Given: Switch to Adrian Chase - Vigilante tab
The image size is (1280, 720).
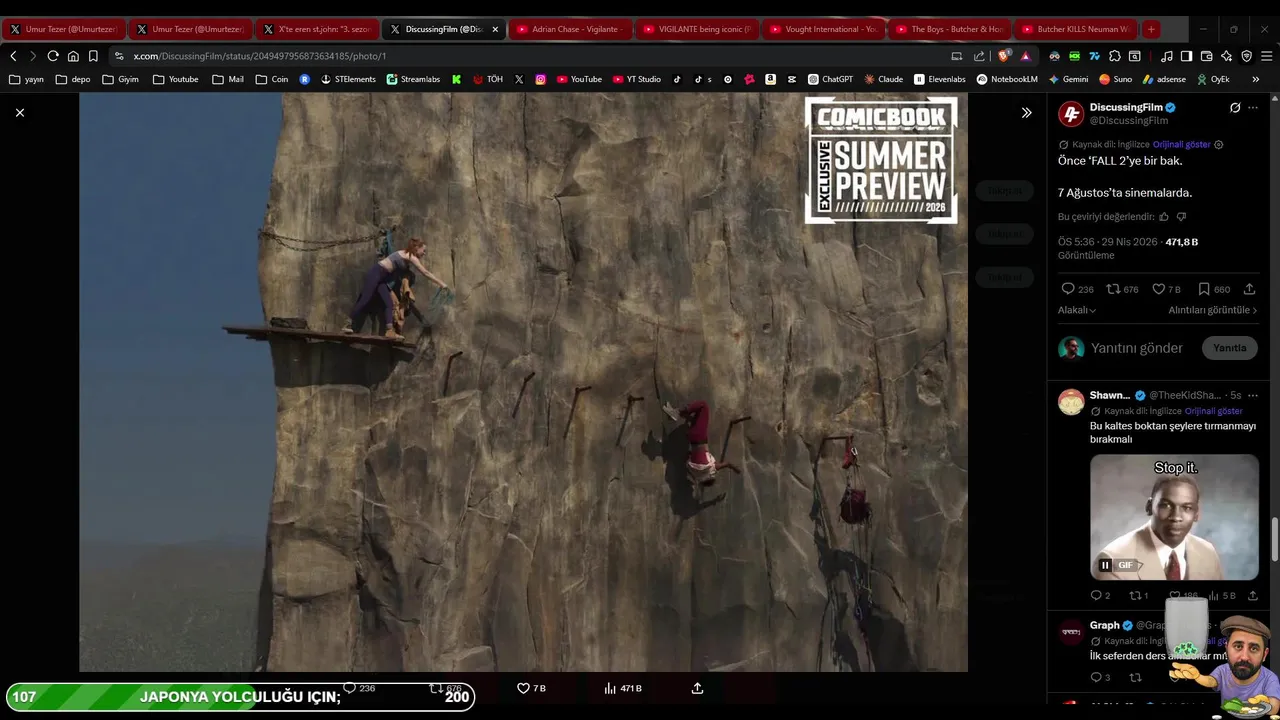Looking at the screenshot, I should point(570,29).
